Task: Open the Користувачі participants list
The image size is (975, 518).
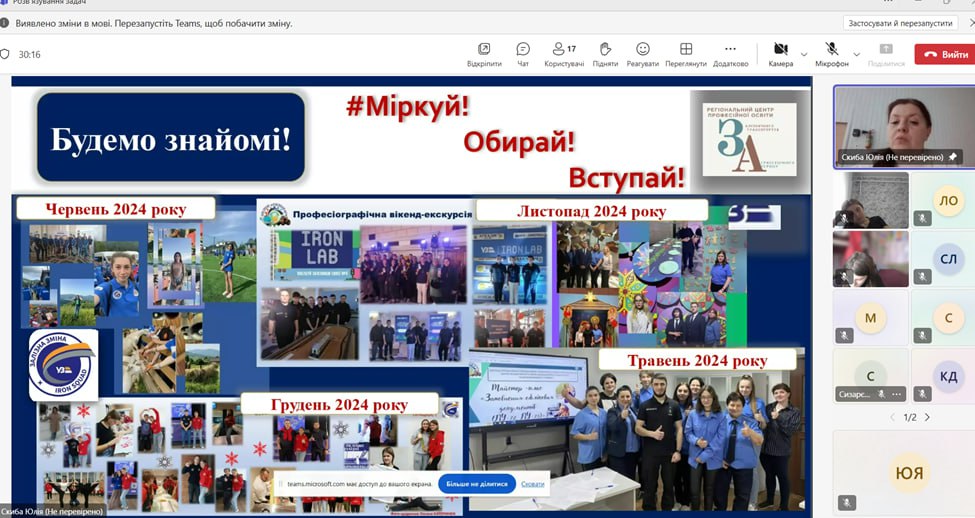Action: [564, 54]
